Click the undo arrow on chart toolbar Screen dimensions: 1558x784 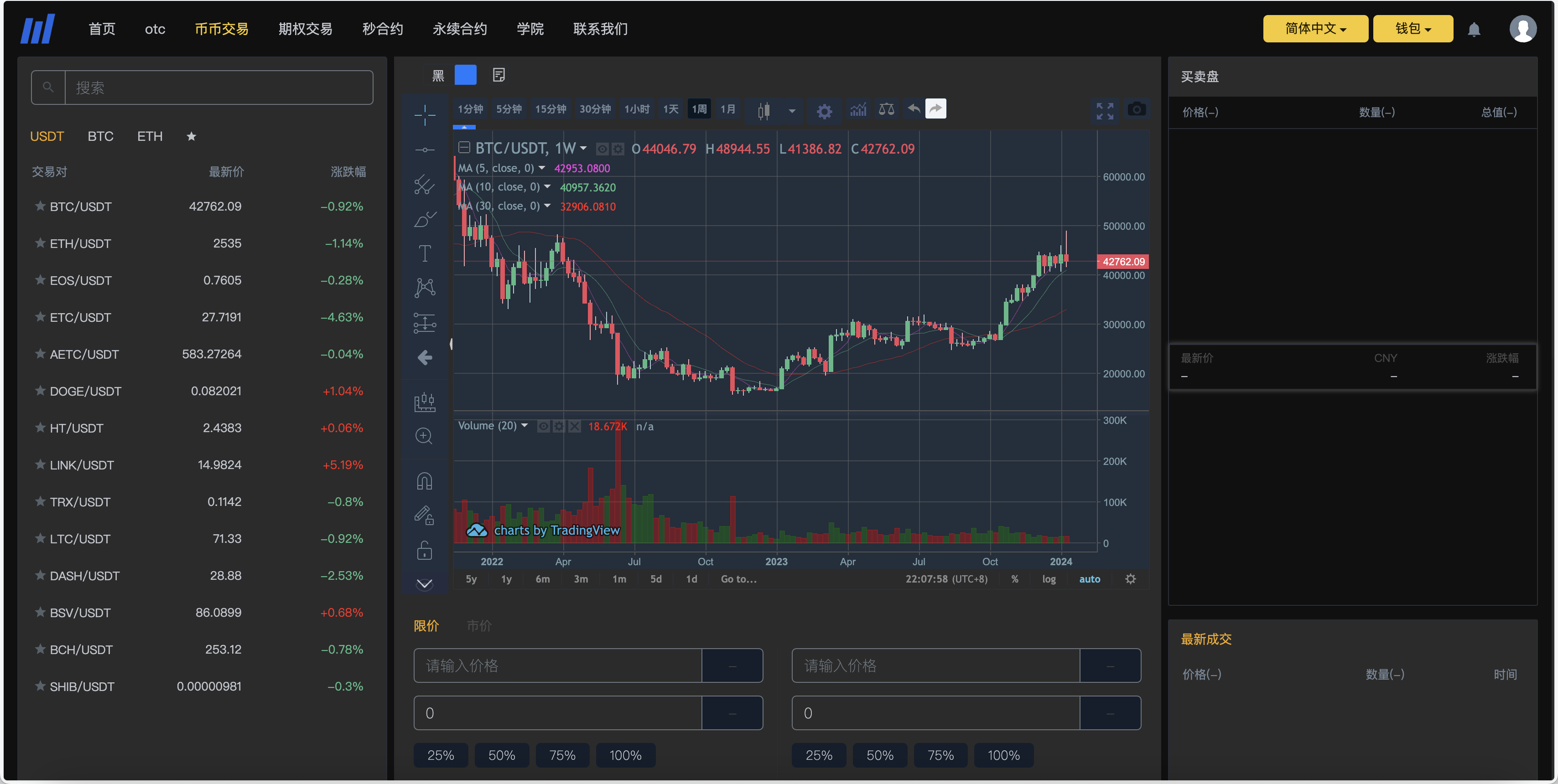tap(913, 109)
